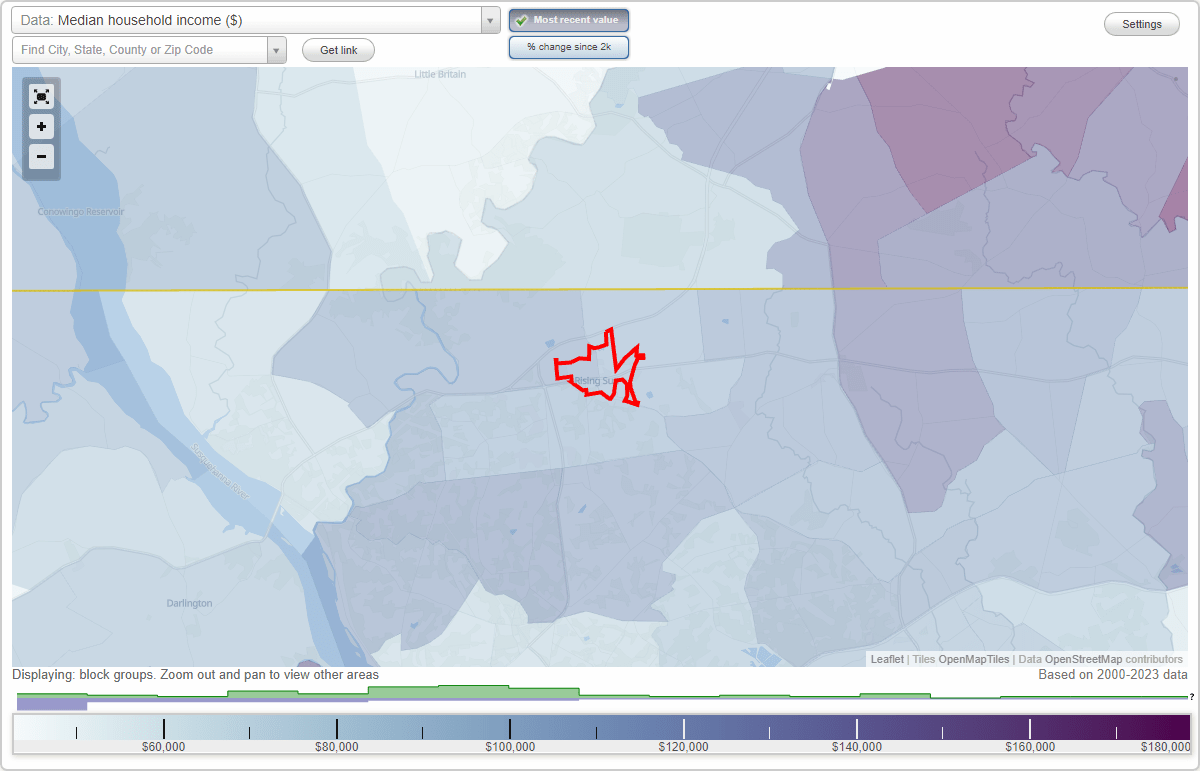Follow the Leaflet attribution link

888,659
